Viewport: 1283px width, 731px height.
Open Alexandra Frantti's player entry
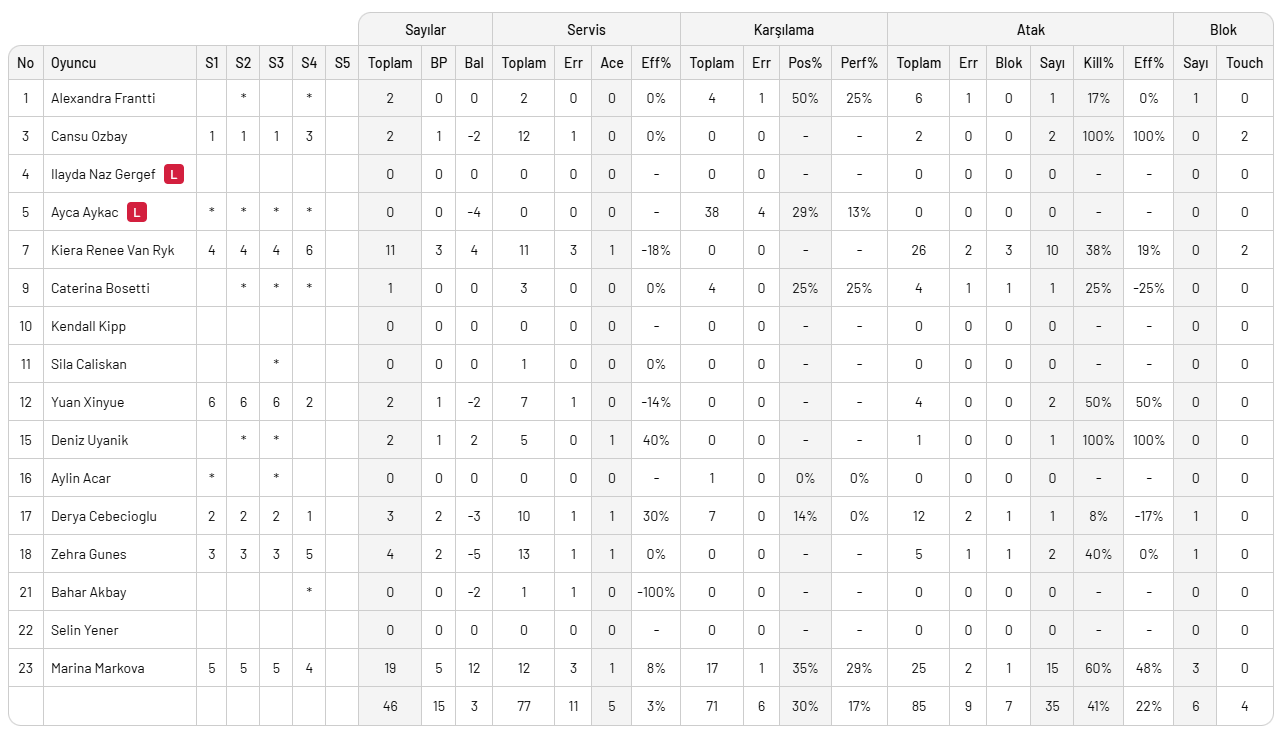tap(103, 99)
